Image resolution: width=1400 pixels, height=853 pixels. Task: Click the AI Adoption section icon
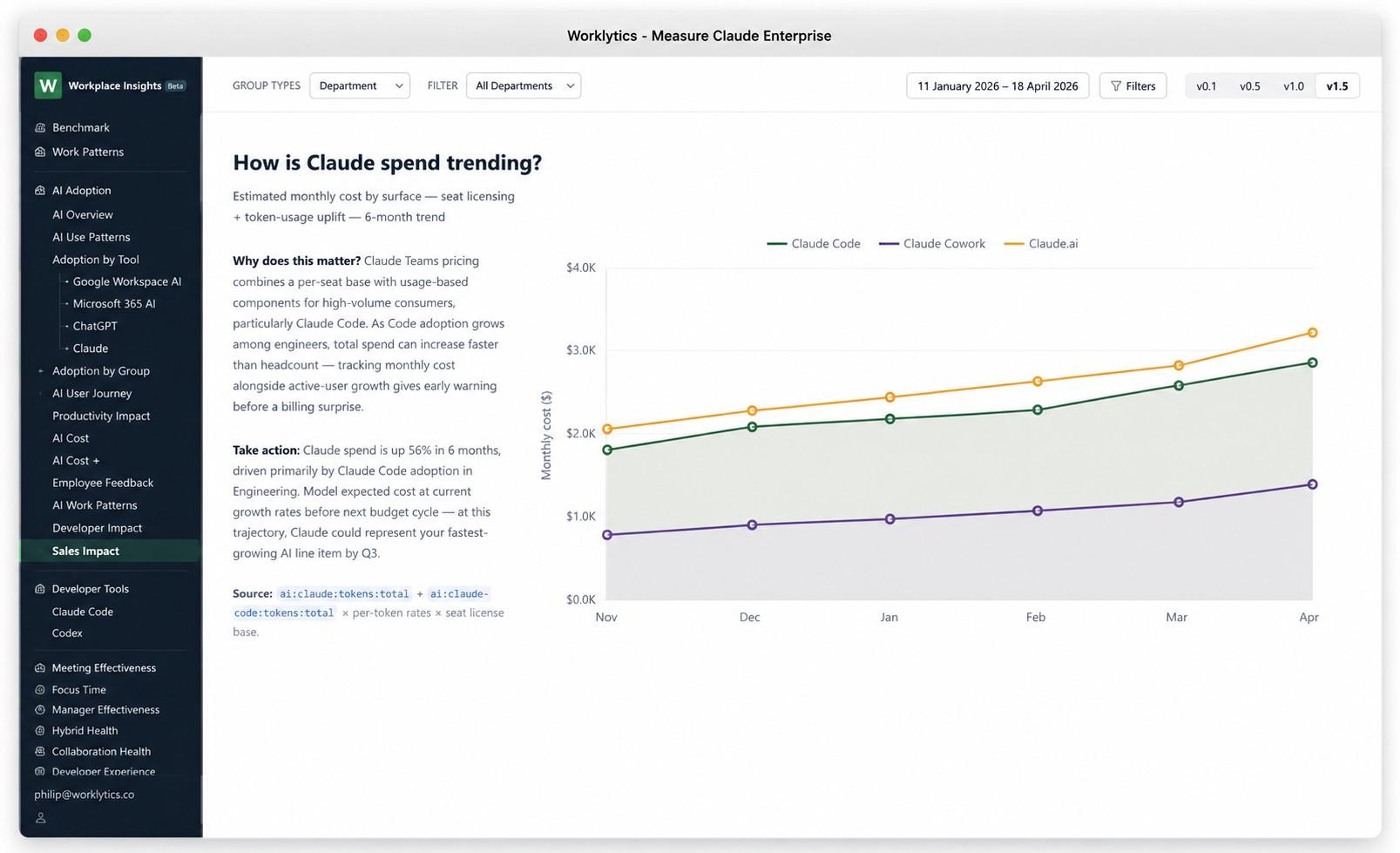[x=40, y=190]
